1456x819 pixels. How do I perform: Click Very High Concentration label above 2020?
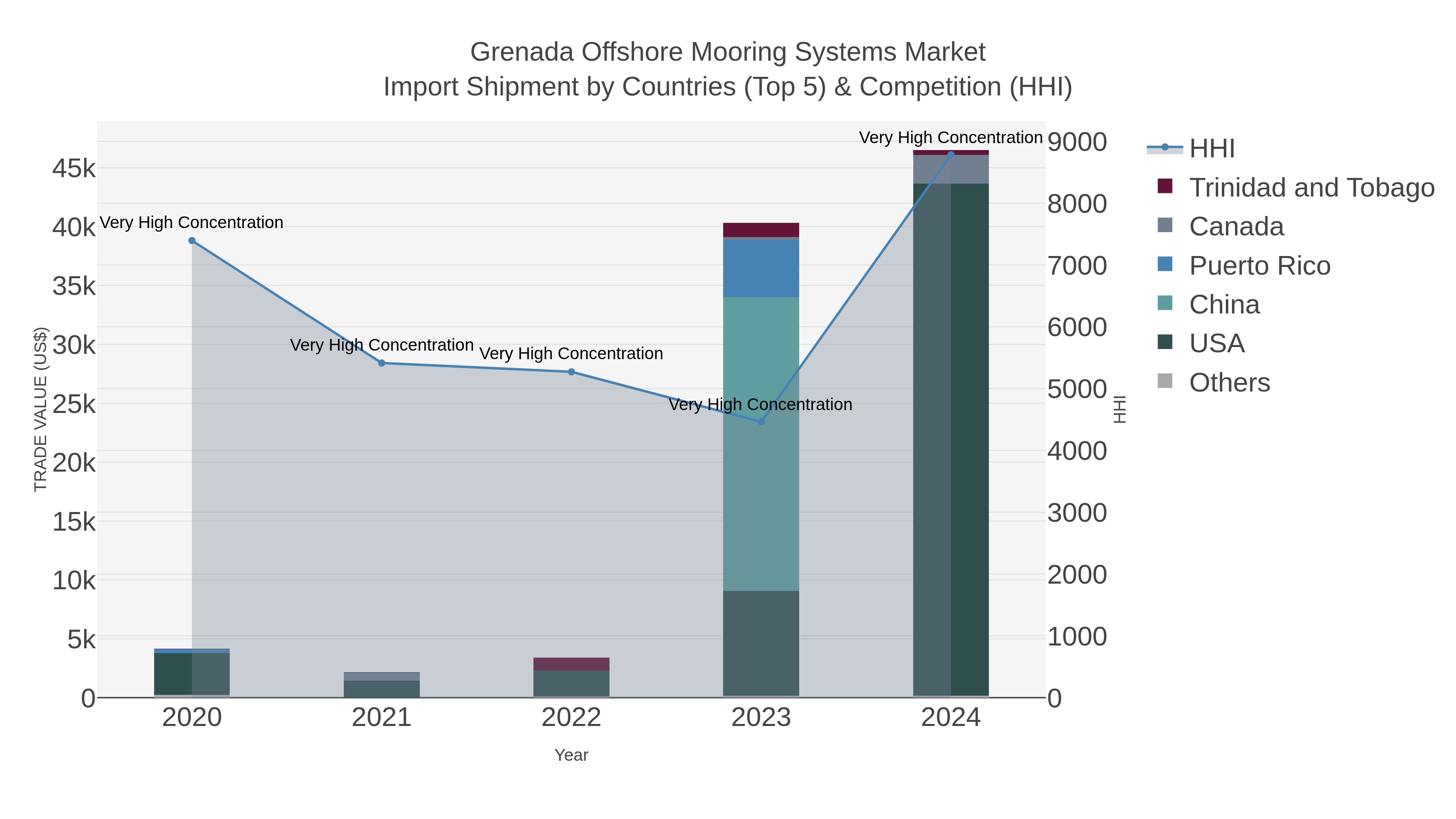(x=192, y=223)
